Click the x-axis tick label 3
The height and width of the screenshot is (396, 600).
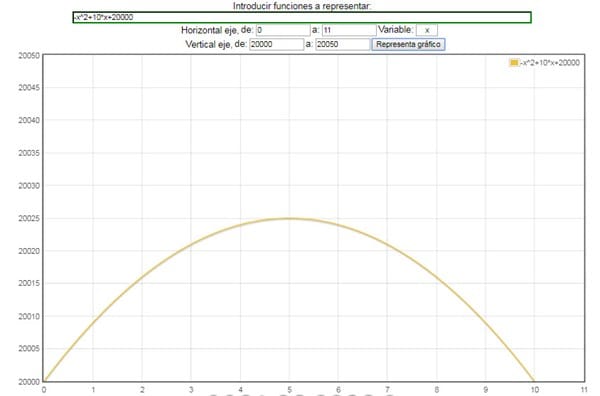click(x=191, y=390)
